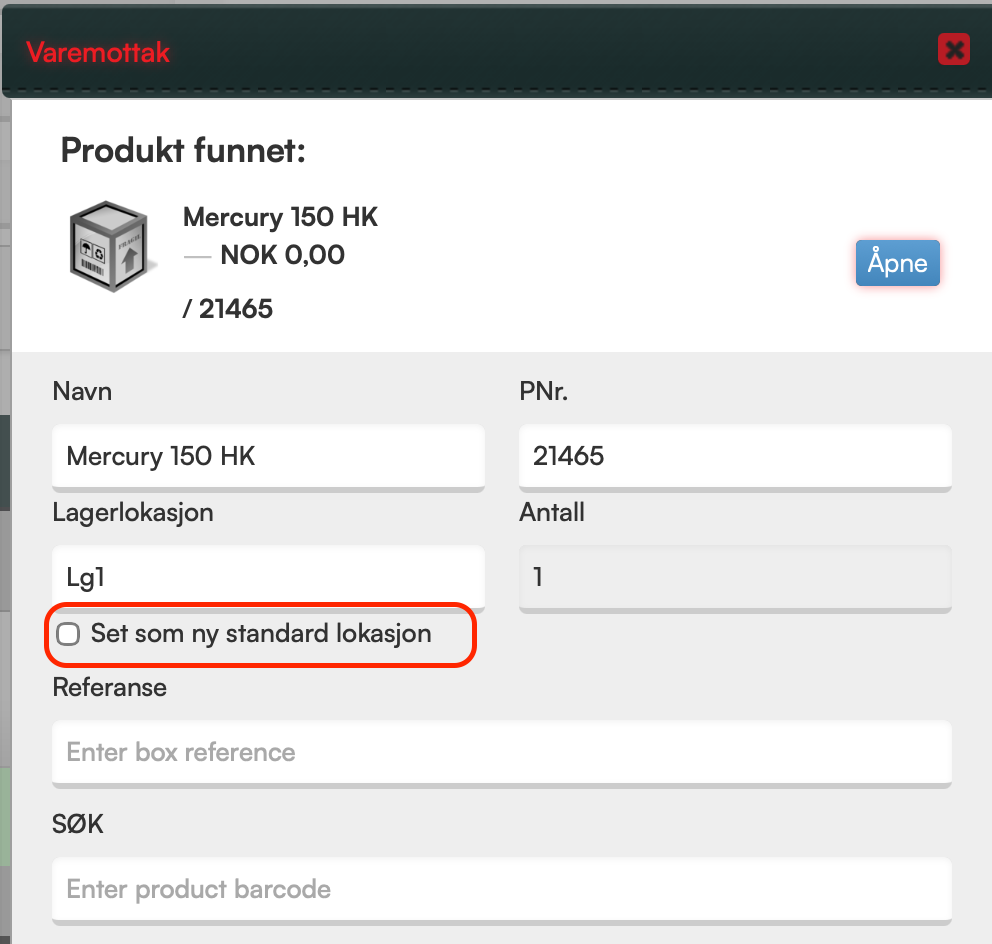Click the Lagerlokasjon label
Image resolution: width=992 pixels, height=944 pixels.
[x=133, y=513]
